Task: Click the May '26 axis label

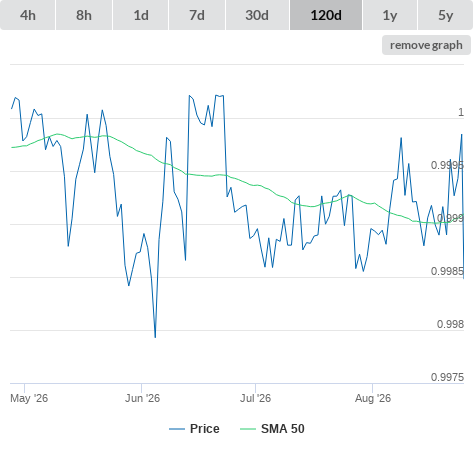Action: [x=29, y=398]
